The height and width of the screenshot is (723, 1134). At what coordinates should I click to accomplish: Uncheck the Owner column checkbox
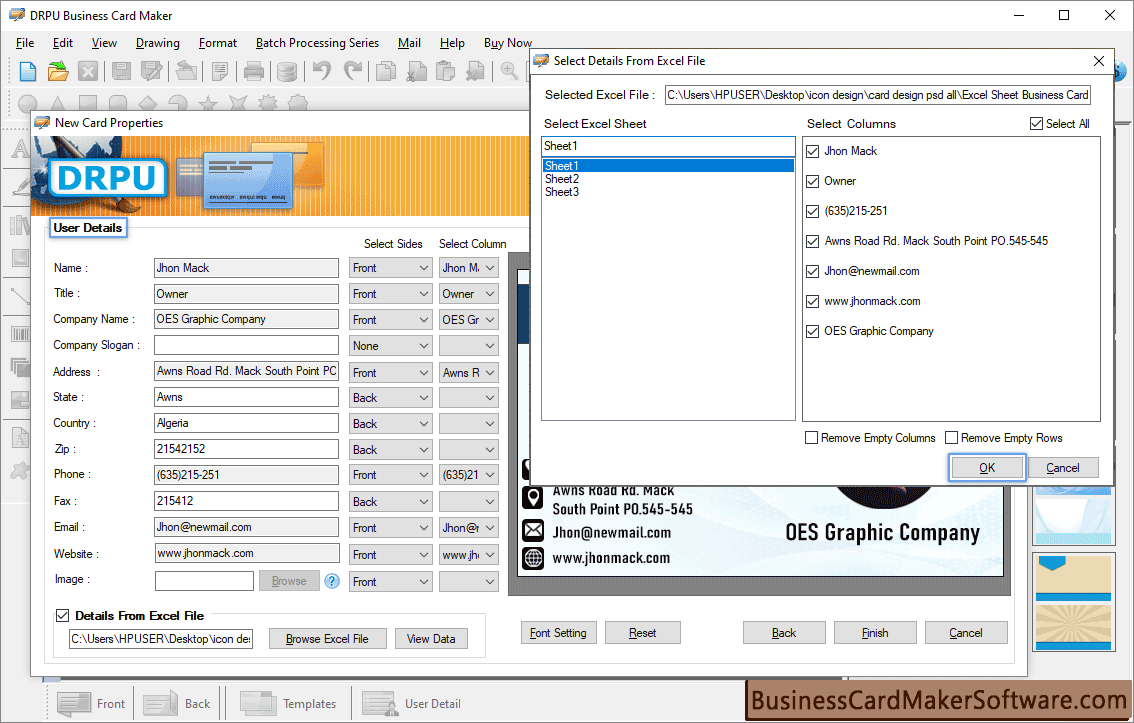coord(813,181)
